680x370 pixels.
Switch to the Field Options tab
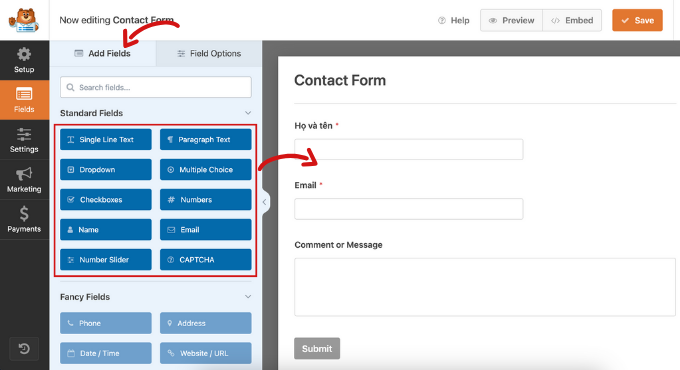click(x=209, y=53)
